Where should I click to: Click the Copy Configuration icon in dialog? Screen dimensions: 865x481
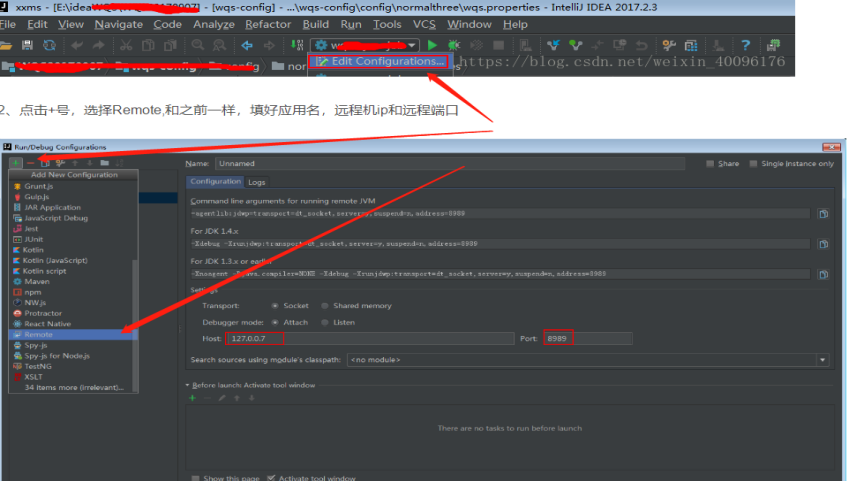45,163
